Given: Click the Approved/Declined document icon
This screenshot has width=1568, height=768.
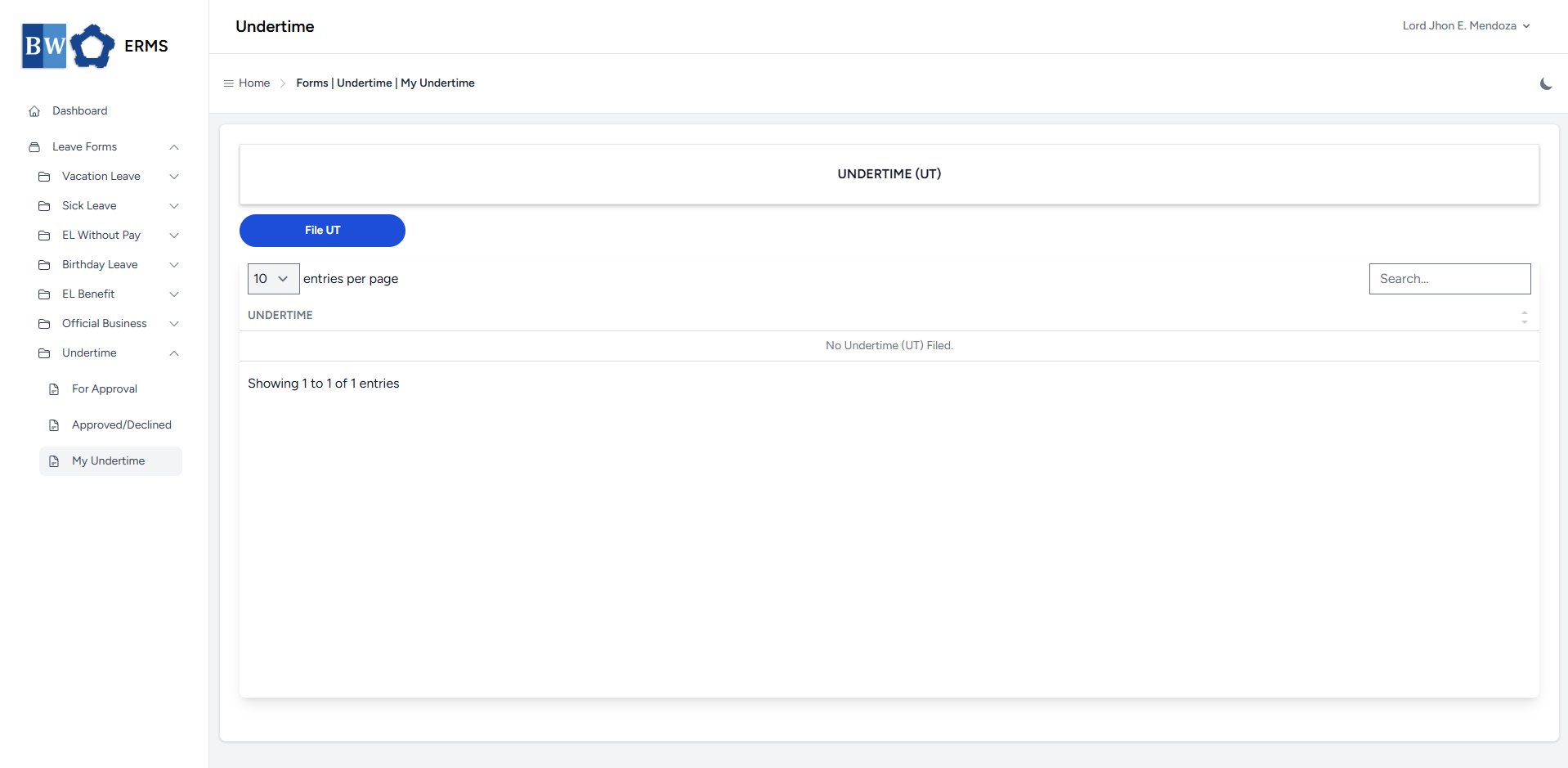Looking at the screenshot, I should [54, 425].
